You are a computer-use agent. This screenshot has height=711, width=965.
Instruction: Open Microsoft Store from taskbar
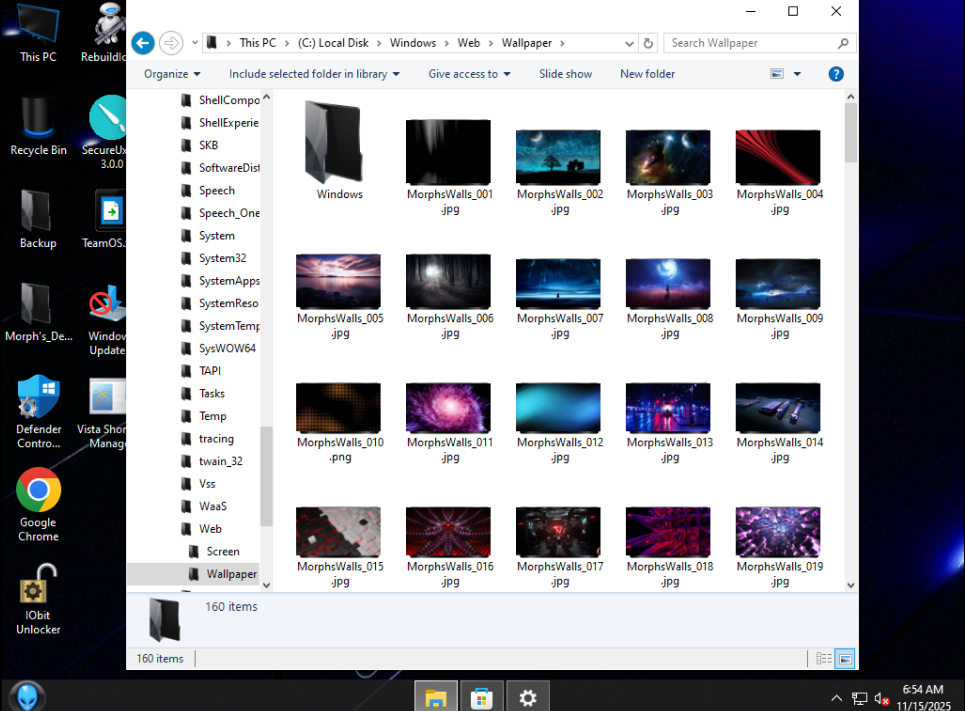[x=482, y=696]
